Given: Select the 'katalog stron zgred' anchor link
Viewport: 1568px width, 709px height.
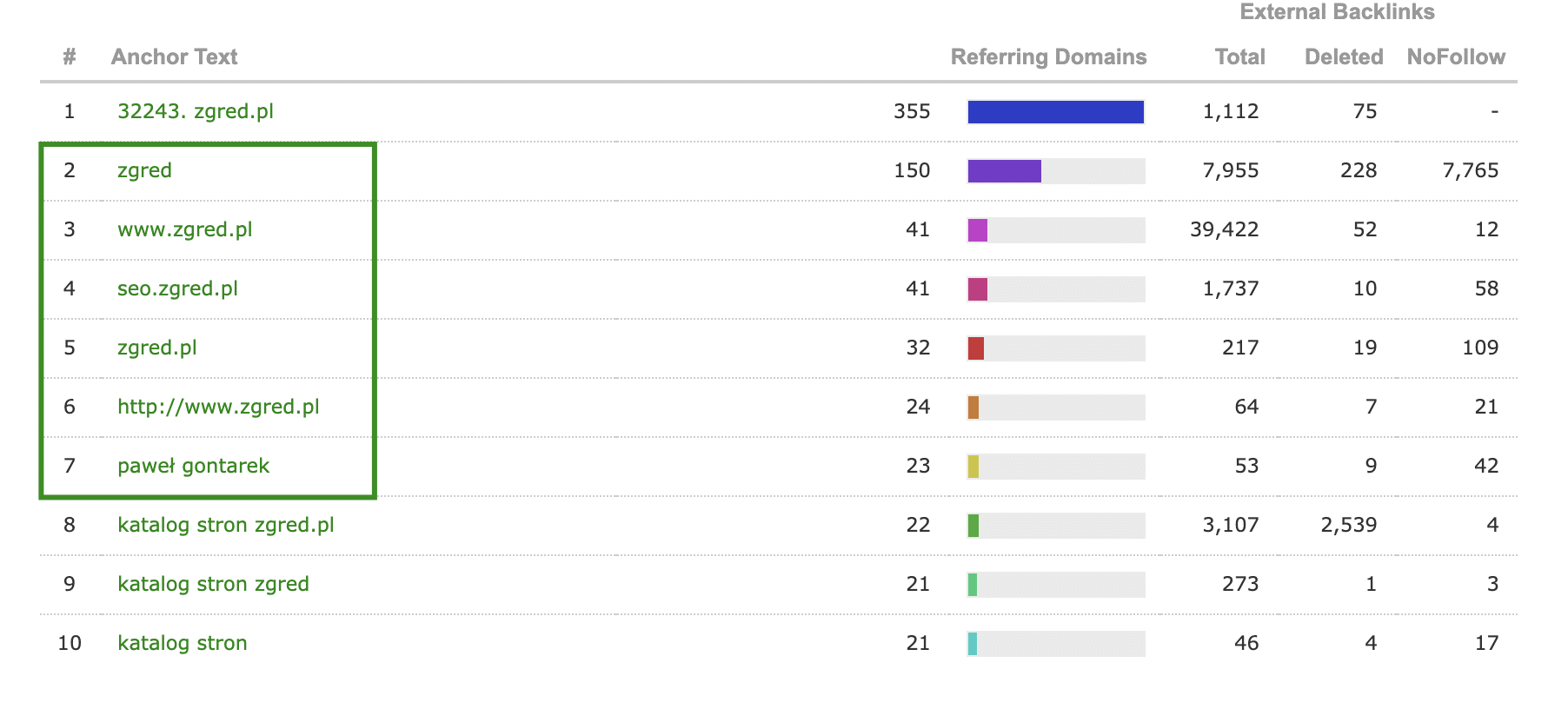Looking at the screenshot, I should click(x=213, y=584).
